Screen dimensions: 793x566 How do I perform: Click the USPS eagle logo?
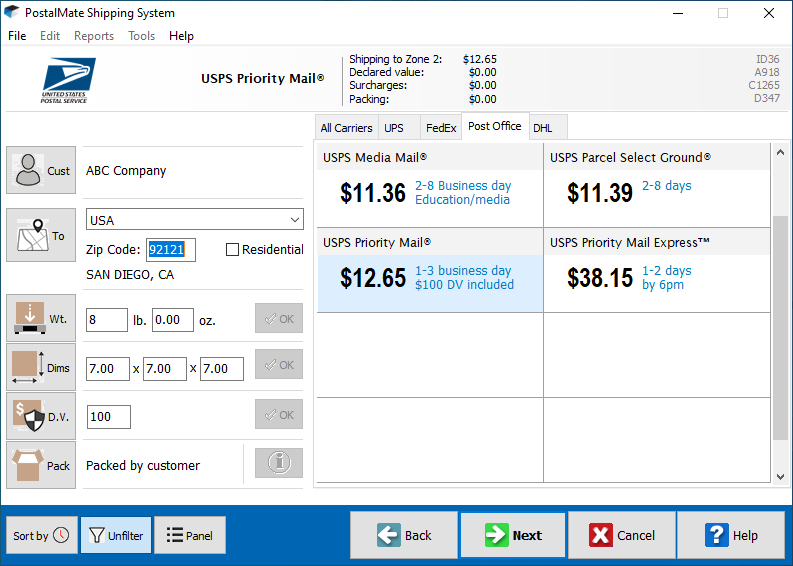[68, 80]
